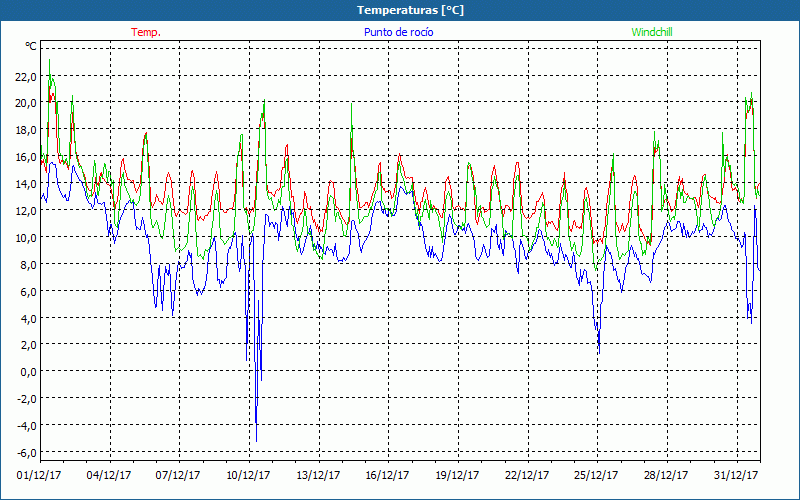Click the highest green windchill peak above 22
The height and width of the screenshot is (500, 800).
[x=49, y=61]
